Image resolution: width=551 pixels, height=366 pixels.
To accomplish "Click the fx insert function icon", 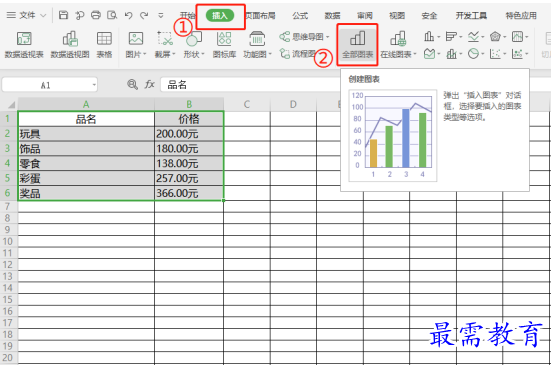I will [150, 84].
